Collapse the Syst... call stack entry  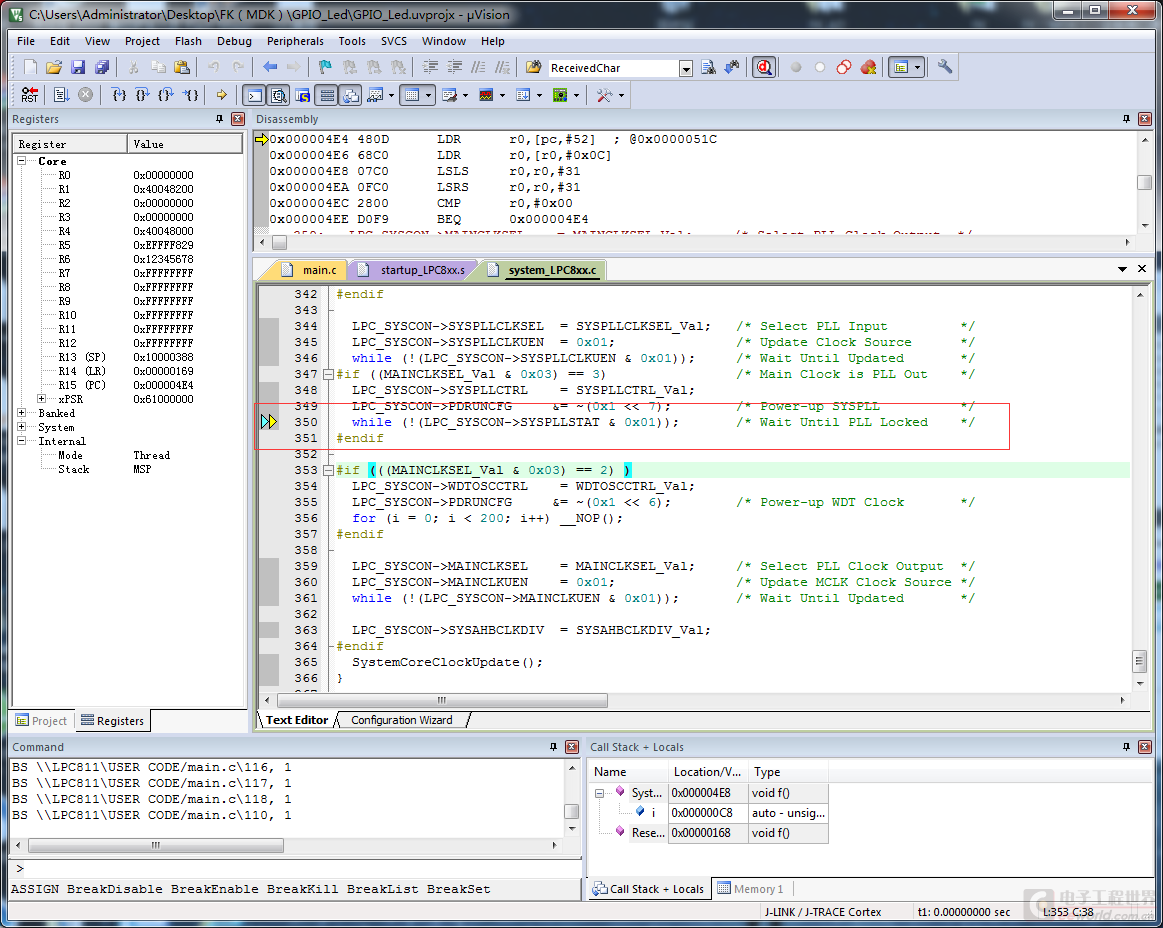point(599,793)
